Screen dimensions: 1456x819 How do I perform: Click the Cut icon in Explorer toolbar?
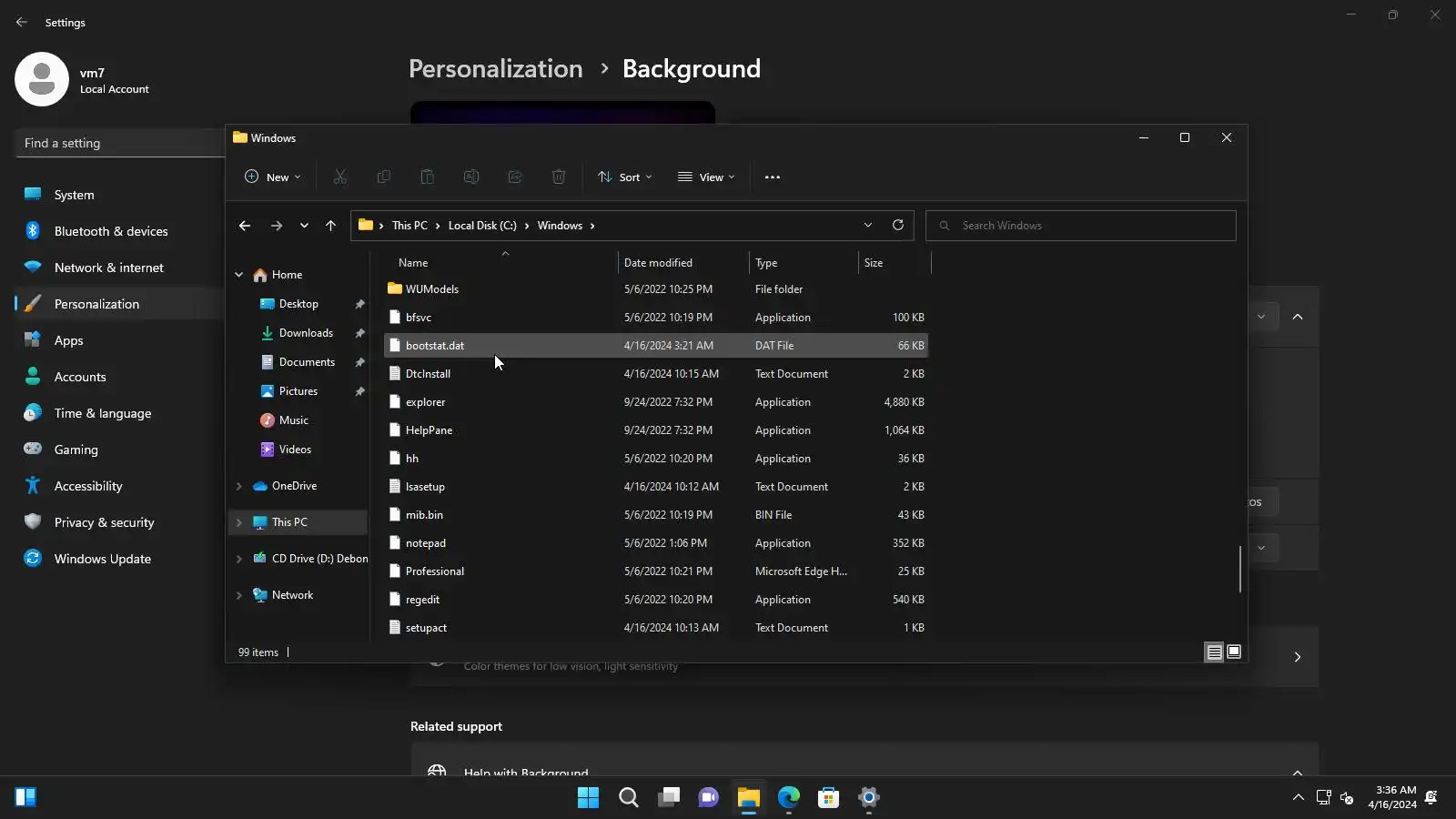point(340,177)
